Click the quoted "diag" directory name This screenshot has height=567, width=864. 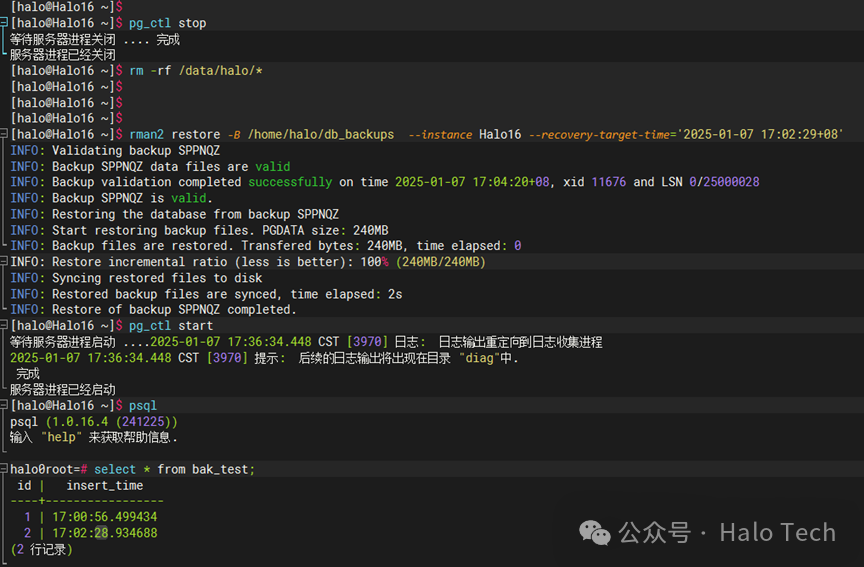tap(479, 358)
